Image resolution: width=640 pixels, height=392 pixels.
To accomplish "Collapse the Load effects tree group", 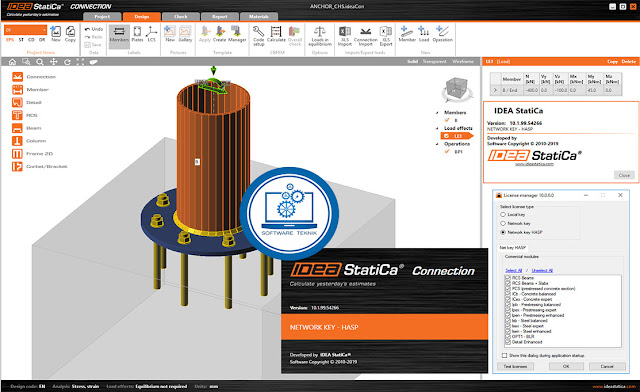I will click(438, 128).
